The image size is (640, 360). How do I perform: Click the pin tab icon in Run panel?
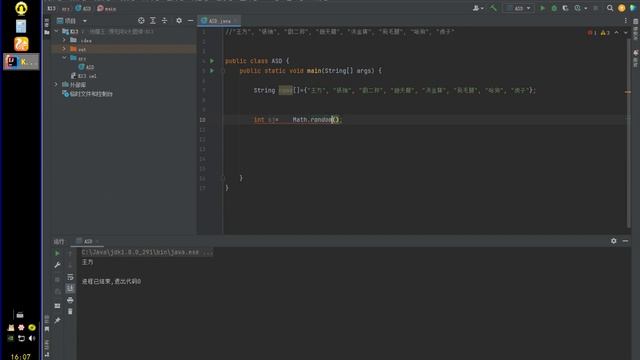(x=57, y=320)
